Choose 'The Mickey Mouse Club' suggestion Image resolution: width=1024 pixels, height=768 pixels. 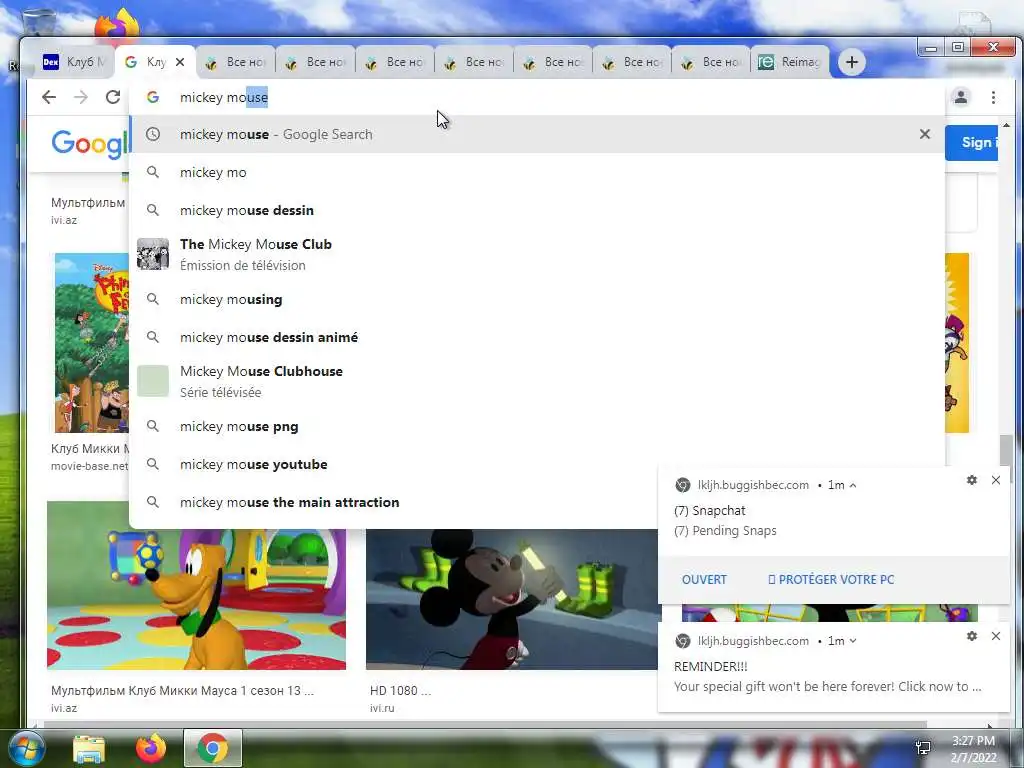[537, 254]
